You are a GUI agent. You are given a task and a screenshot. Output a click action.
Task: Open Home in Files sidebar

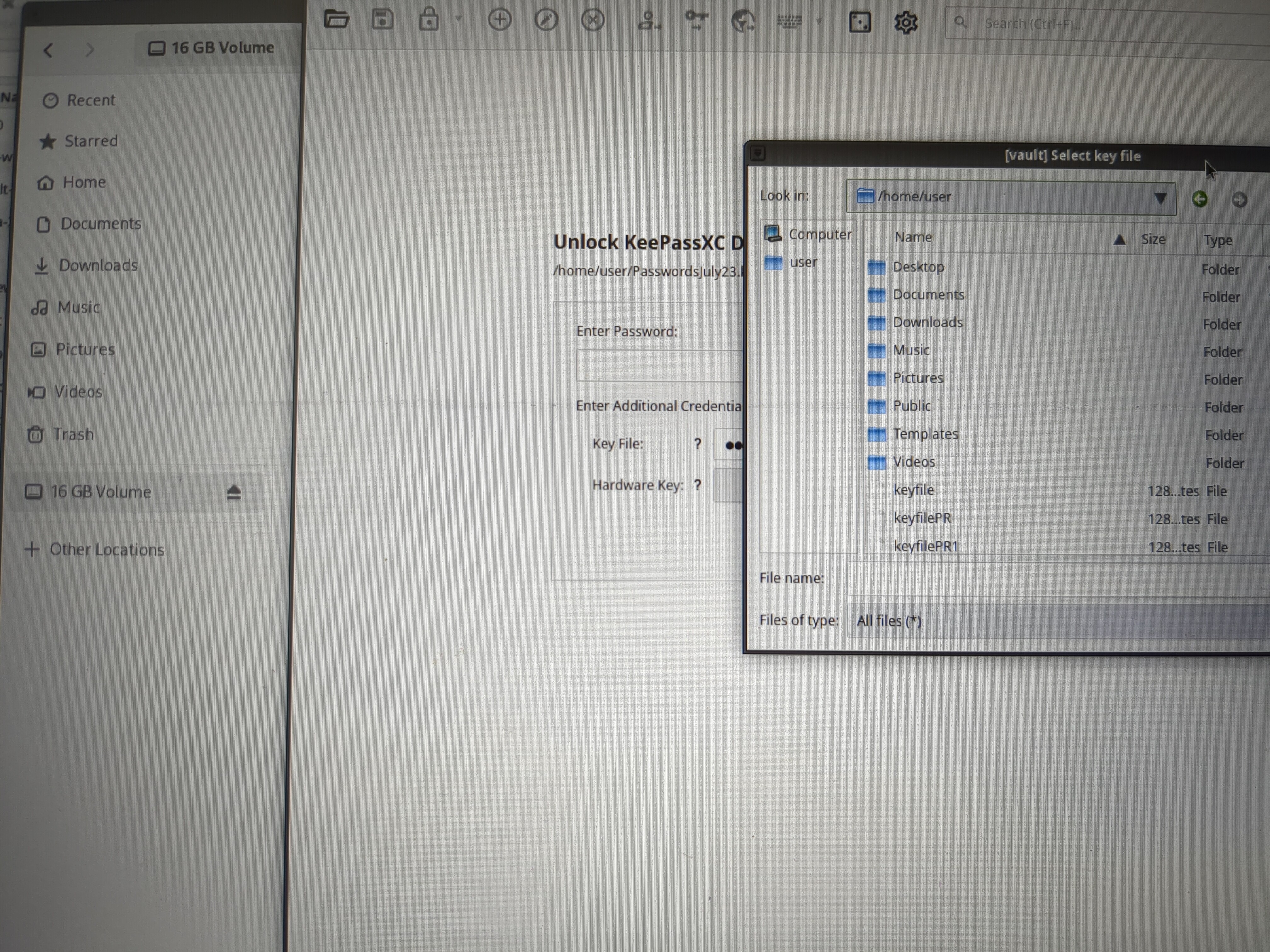72,183
